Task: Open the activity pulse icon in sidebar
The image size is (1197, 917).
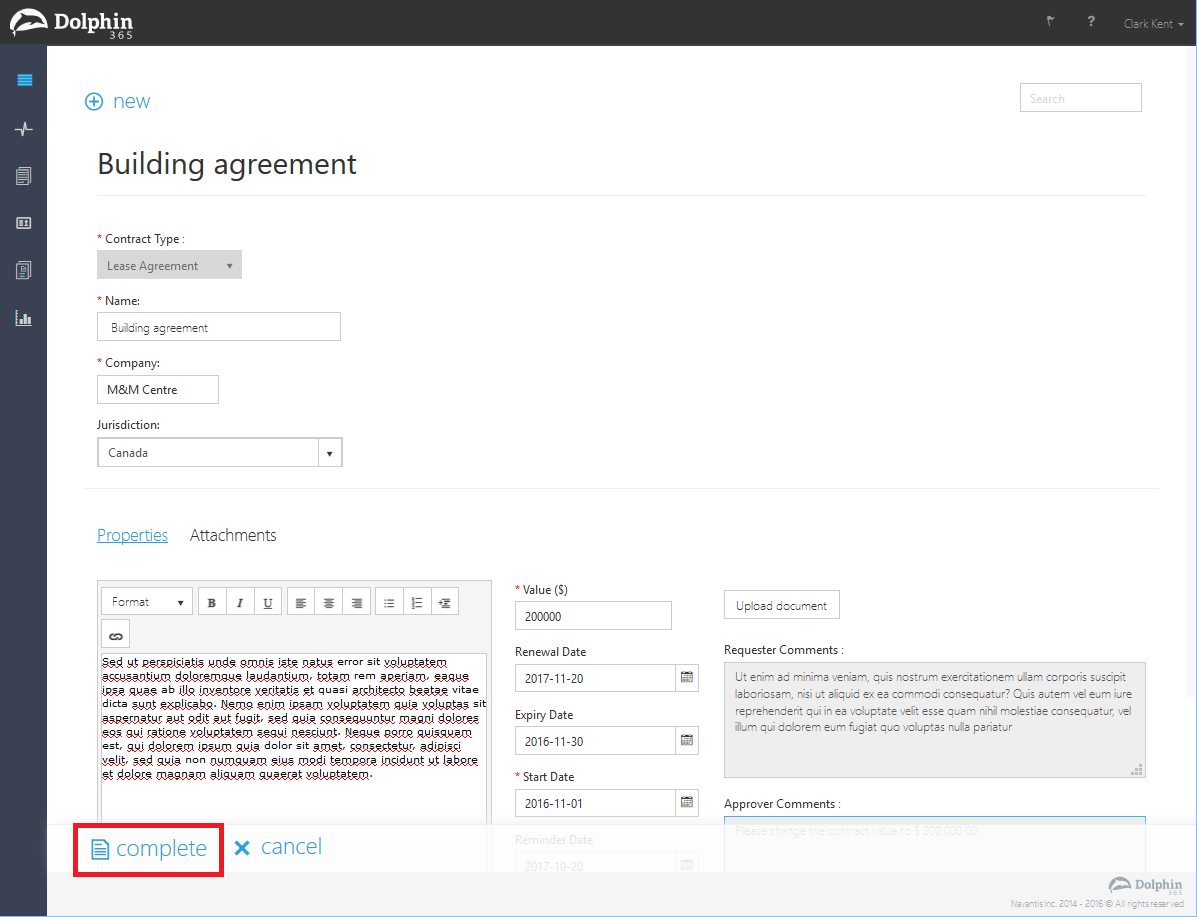Action: click(x=24, y=129)
